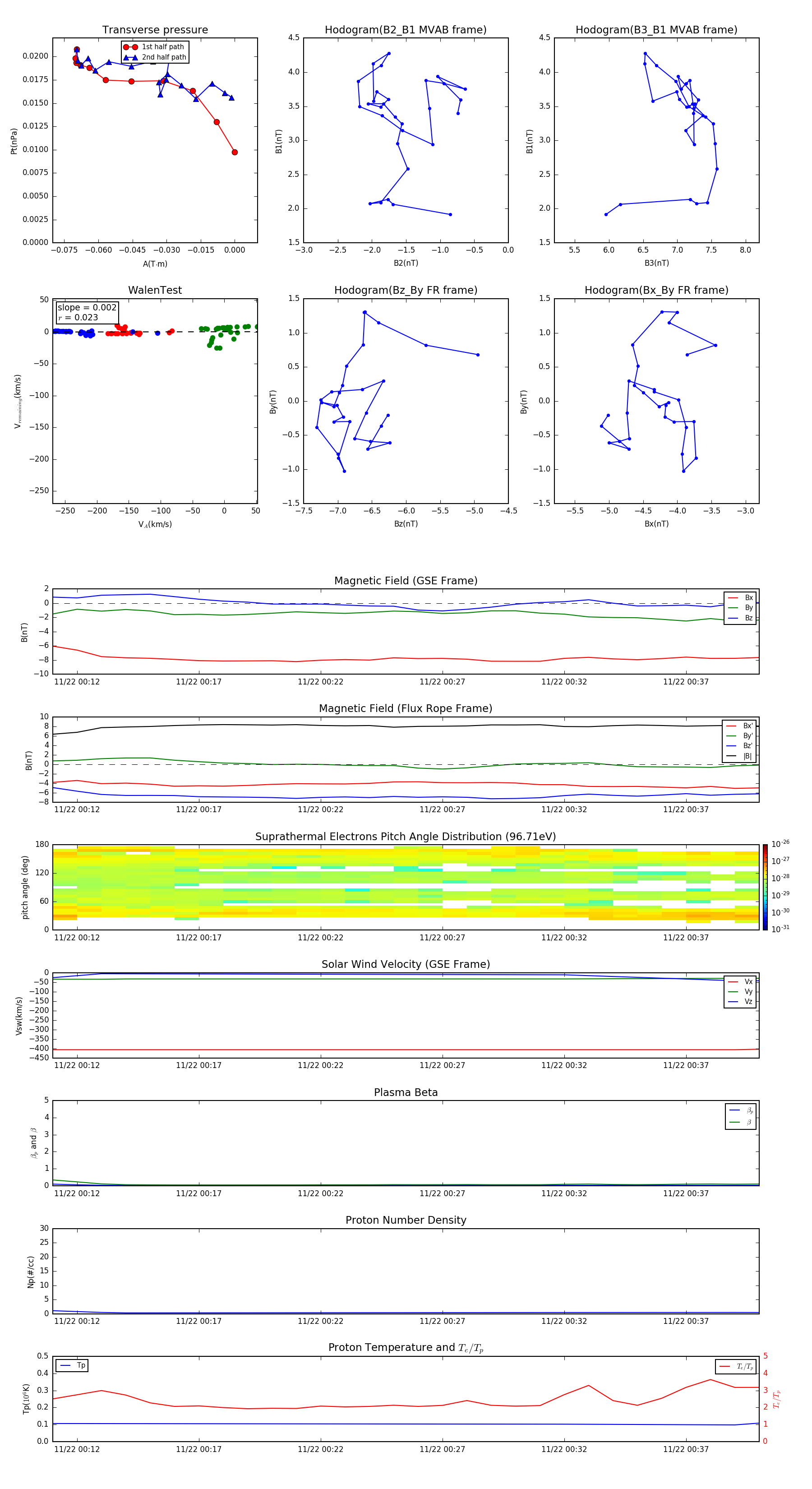Click the pitch angle colorbar

[x=765, y=887]
